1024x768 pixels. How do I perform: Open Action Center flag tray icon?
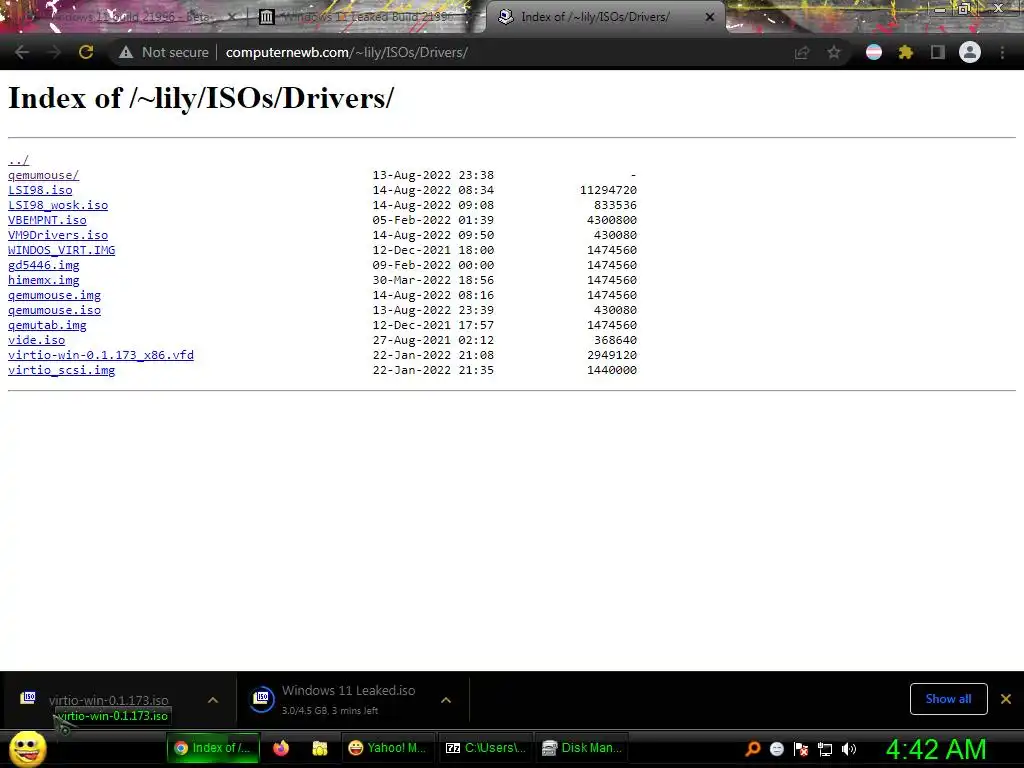click(801, 749)
